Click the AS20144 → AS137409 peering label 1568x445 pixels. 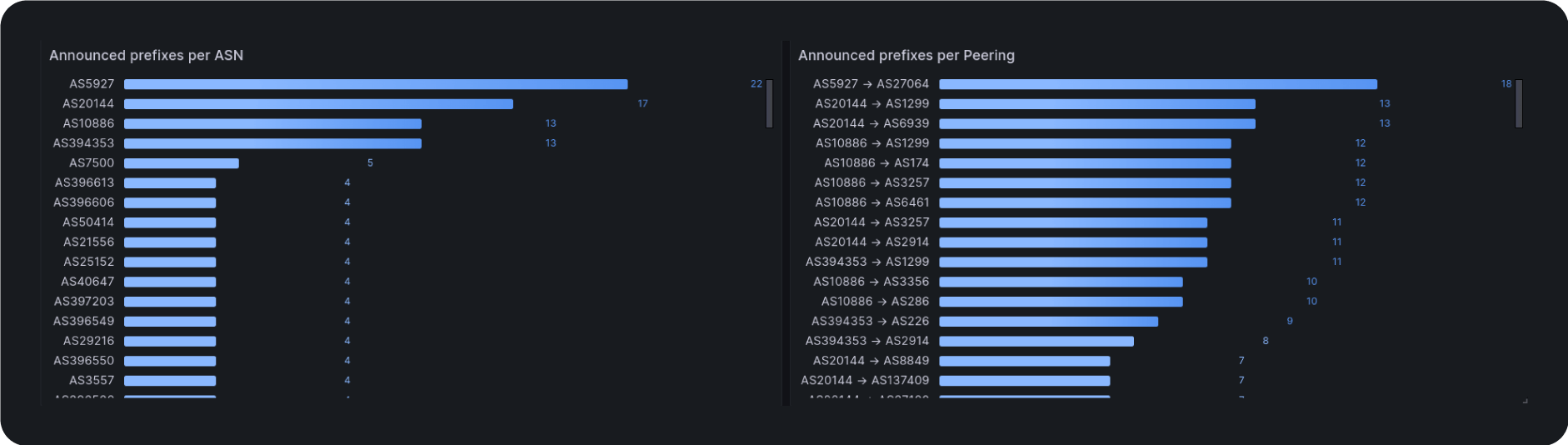tap(864, 380)
